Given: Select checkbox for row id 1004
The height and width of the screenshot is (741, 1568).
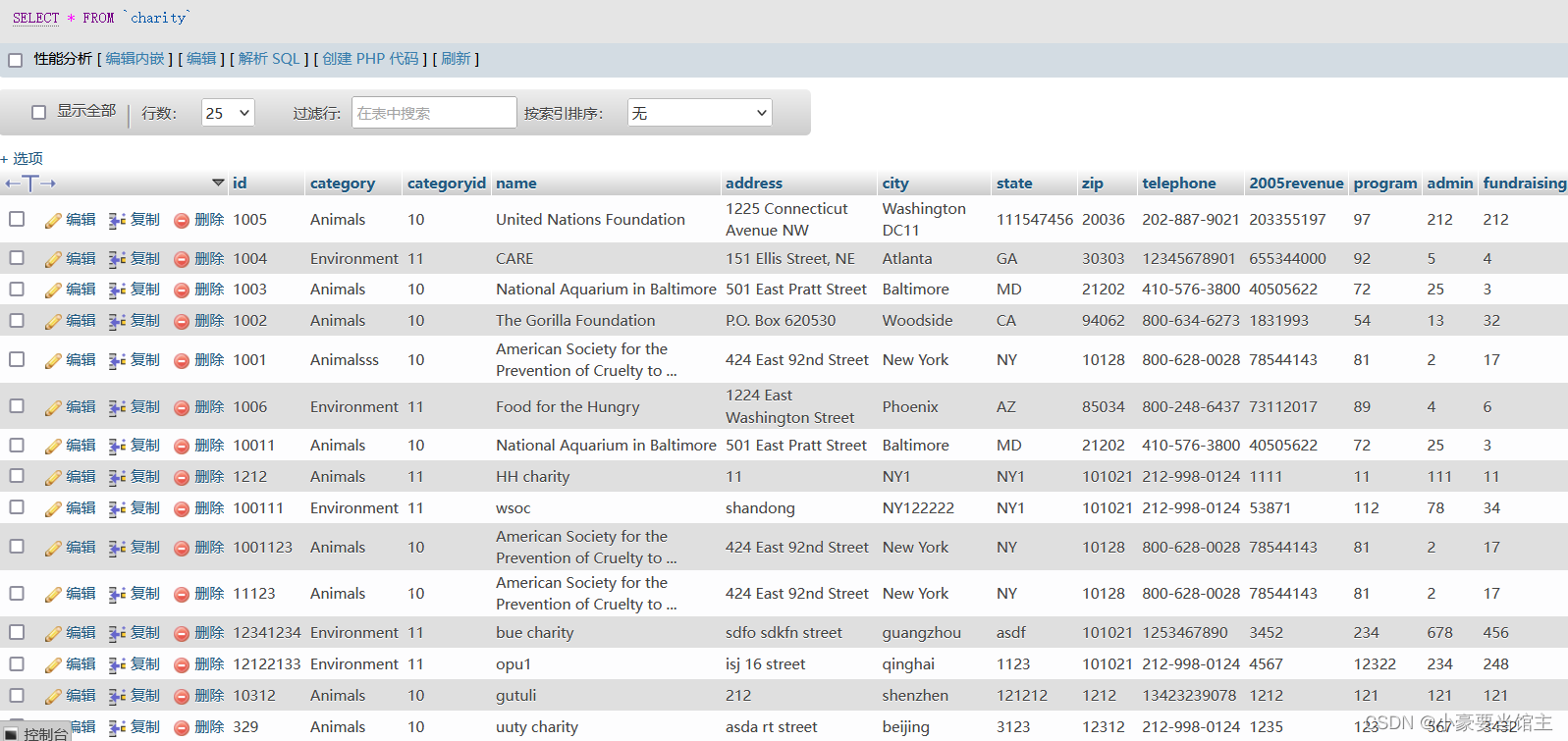Looking at the screenshot, I should (x=17, y=257).
